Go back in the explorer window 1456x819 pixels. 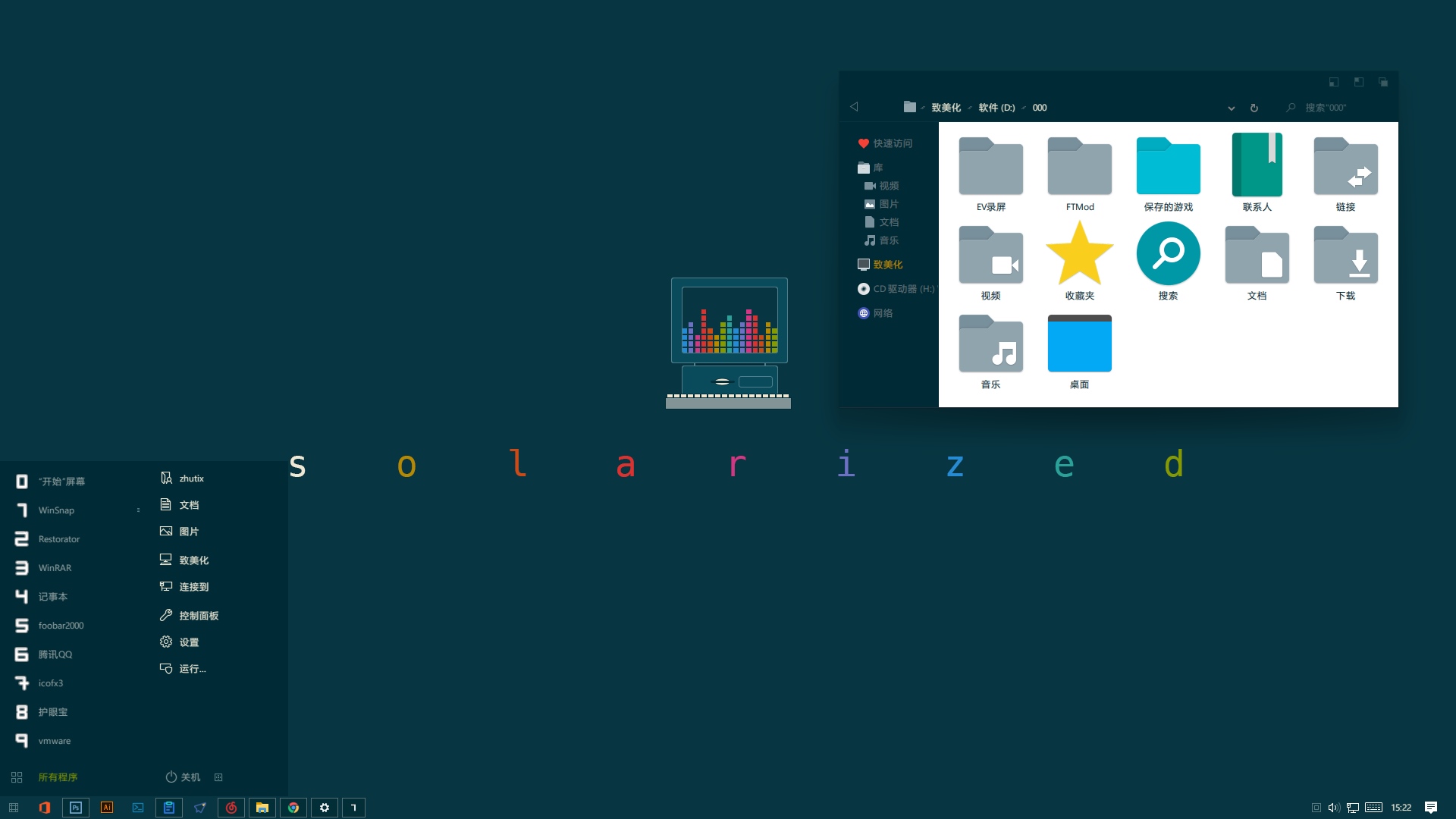pos(854,107)
